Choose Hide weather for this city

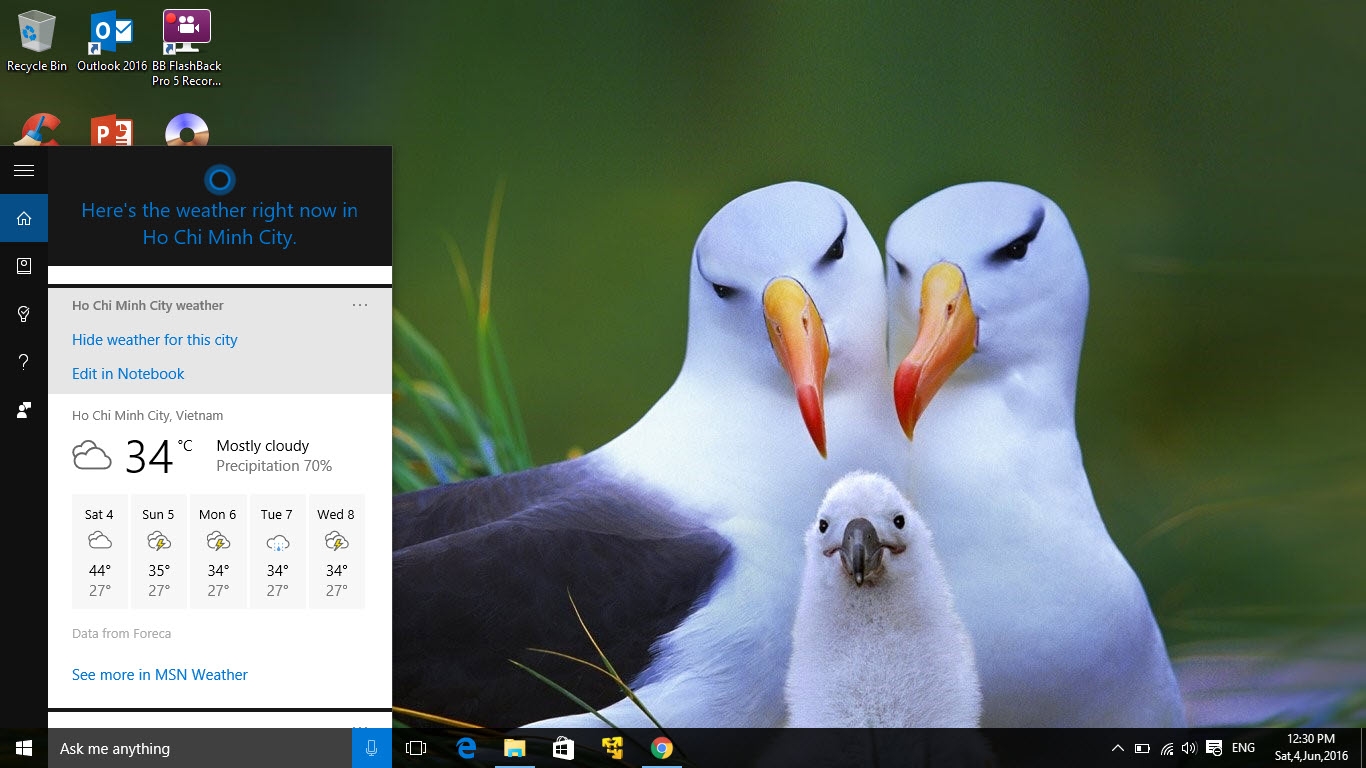pos(155,340)
